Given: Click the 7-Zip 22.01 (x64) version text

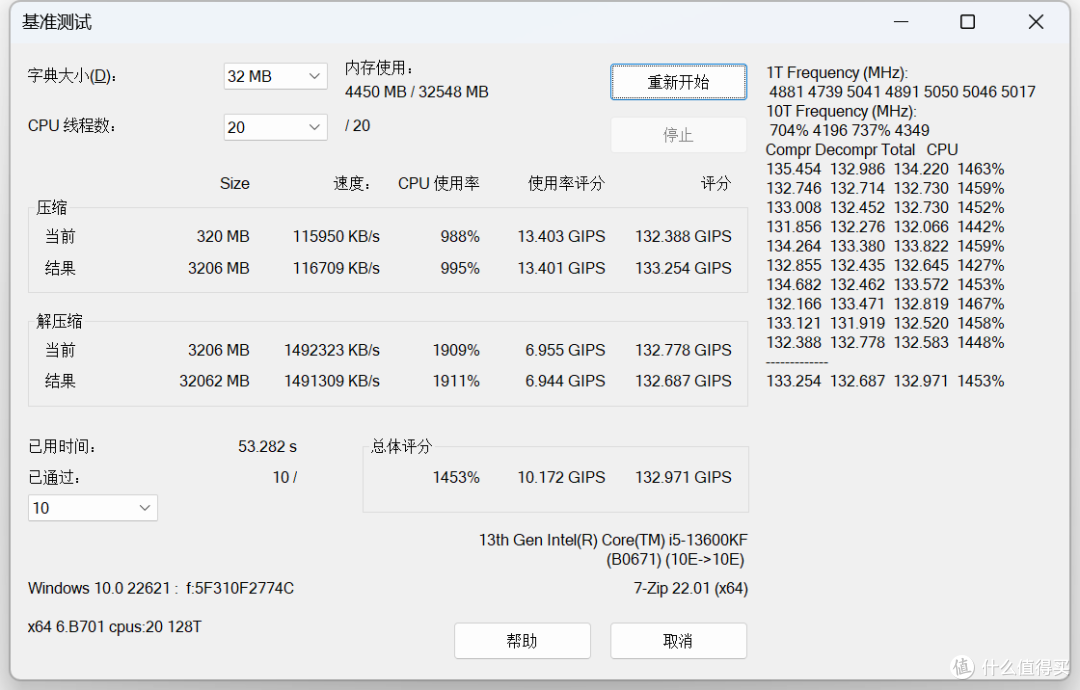Looking at the screenshot, I should point(691,589).
